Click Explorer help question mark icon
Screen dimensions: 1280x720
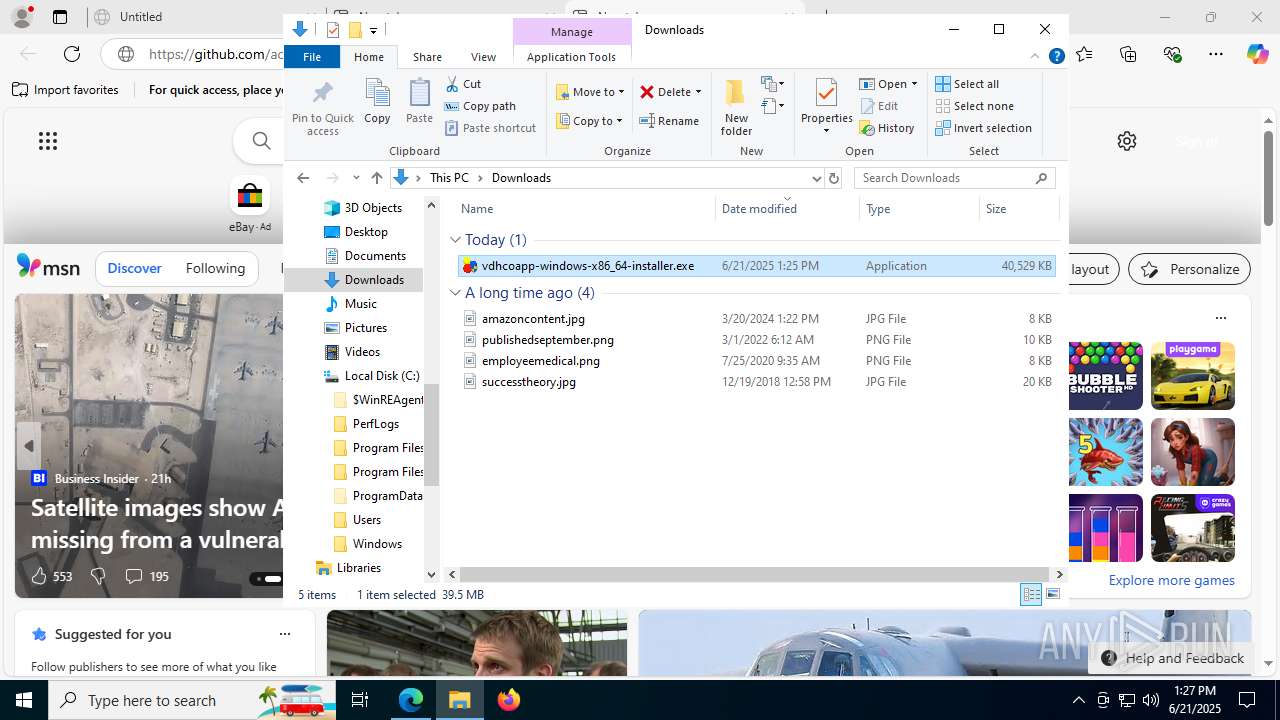click(x=1056, y=57)
